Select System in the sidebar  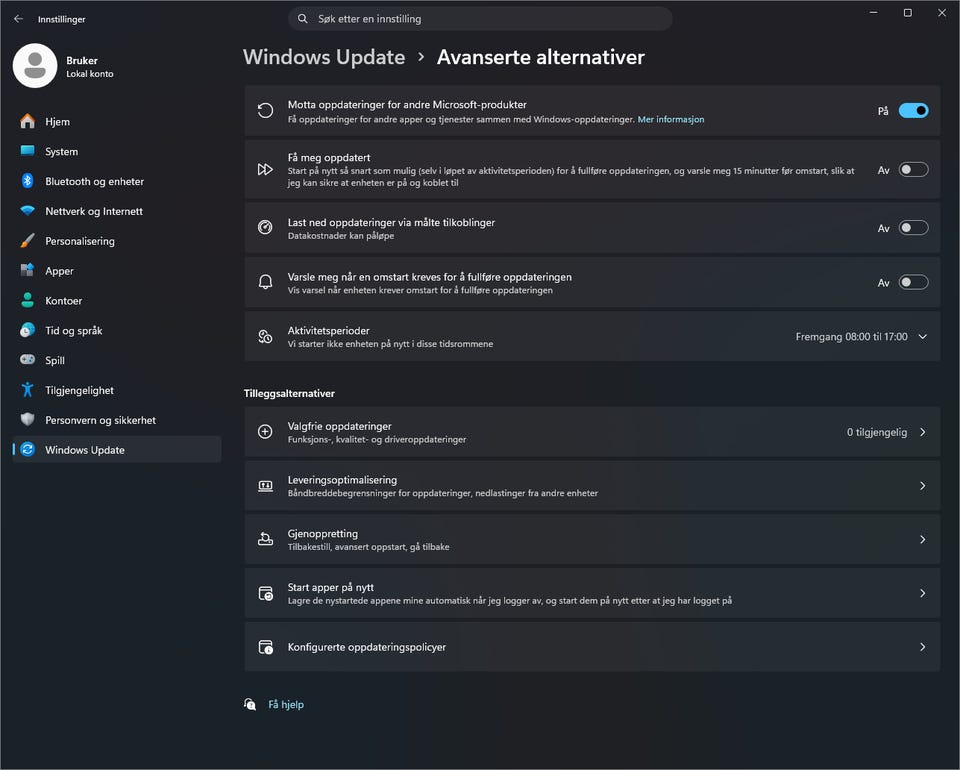117,151
